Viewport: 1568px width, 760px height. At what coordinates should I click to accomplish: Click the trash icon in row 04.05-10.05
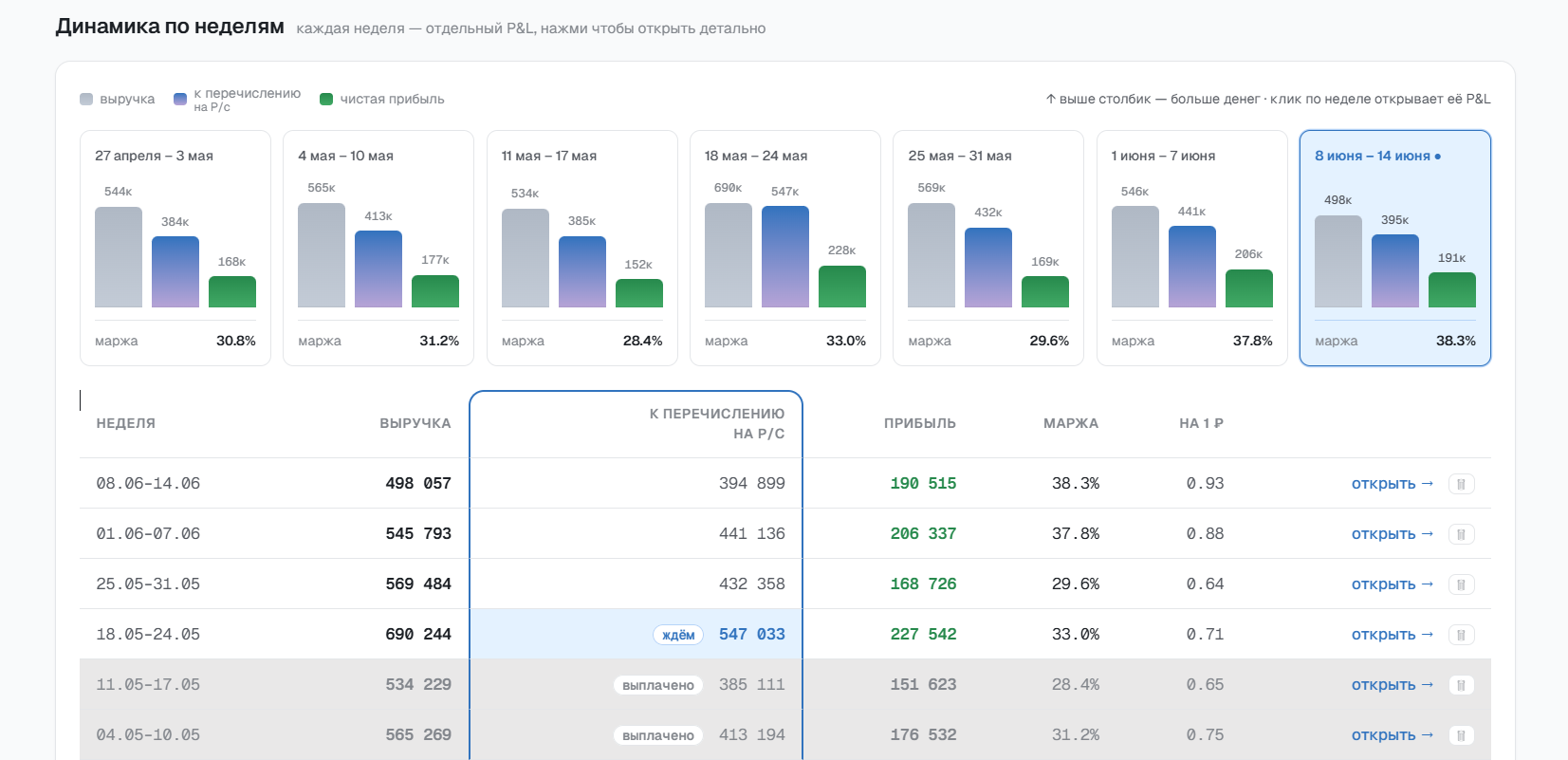pos(1461,735)
